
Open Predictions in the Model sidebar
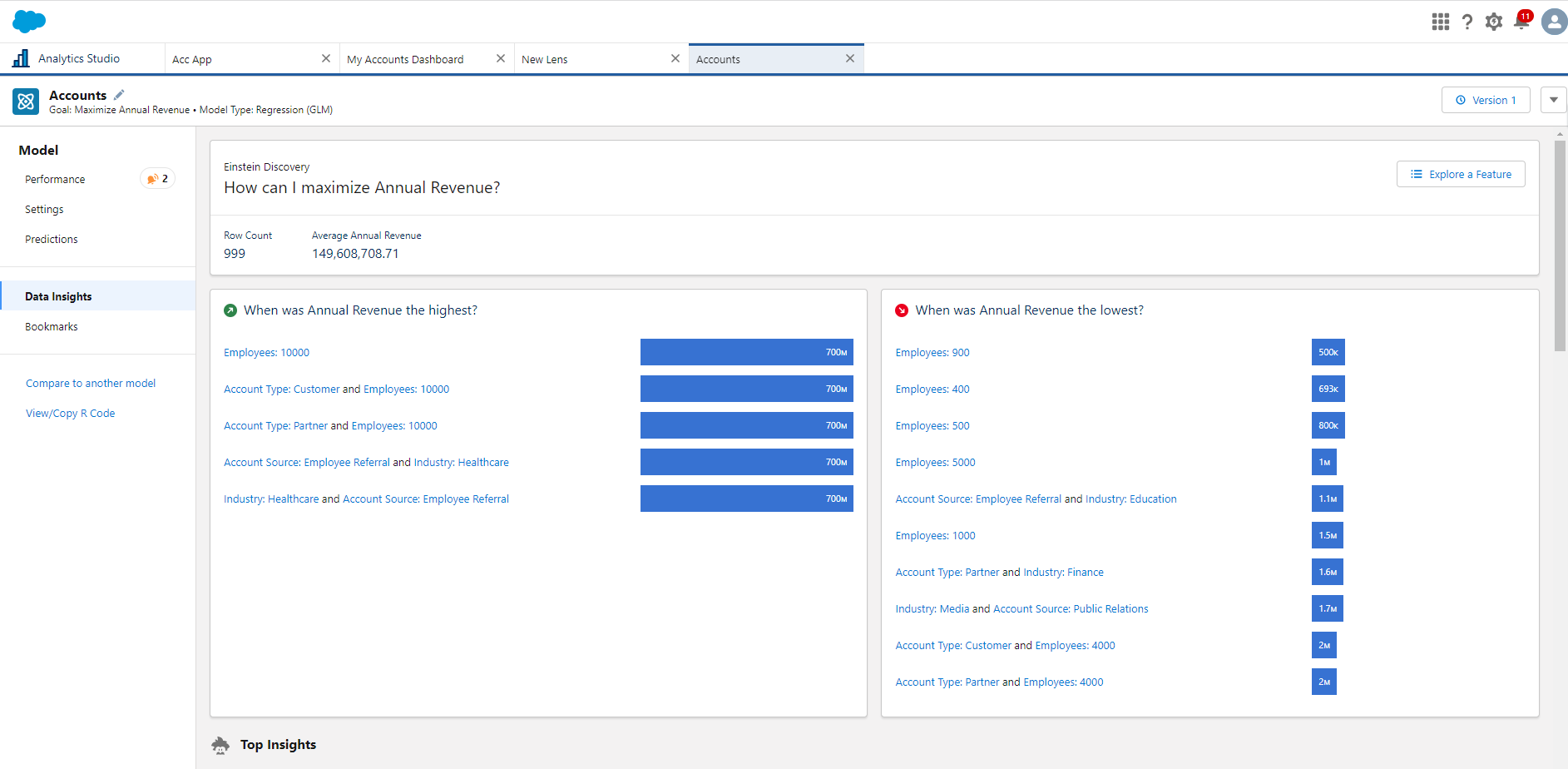point(51,239)
